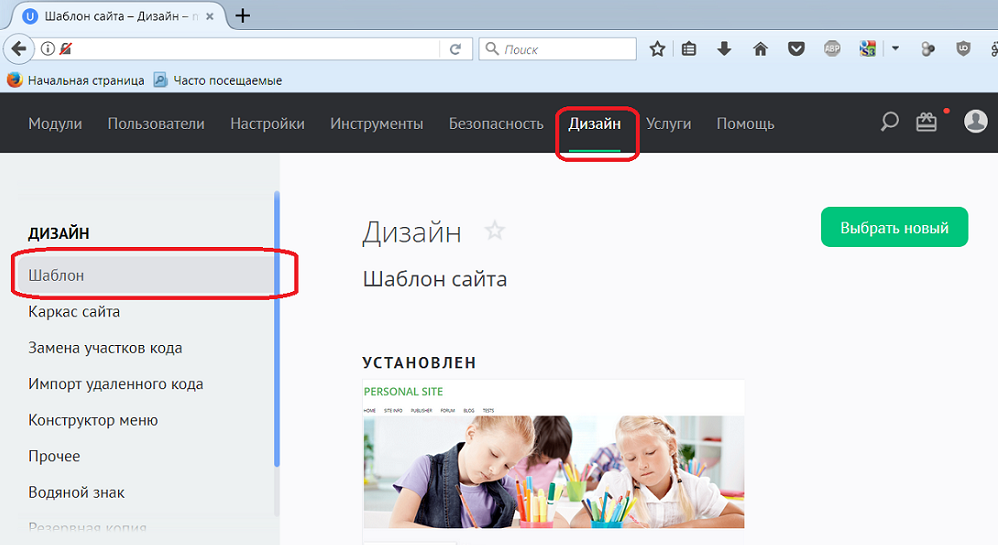Click the browser URL address field
Image resolution: width=998 pixels, height=545 pixels.
coord(255,49)
